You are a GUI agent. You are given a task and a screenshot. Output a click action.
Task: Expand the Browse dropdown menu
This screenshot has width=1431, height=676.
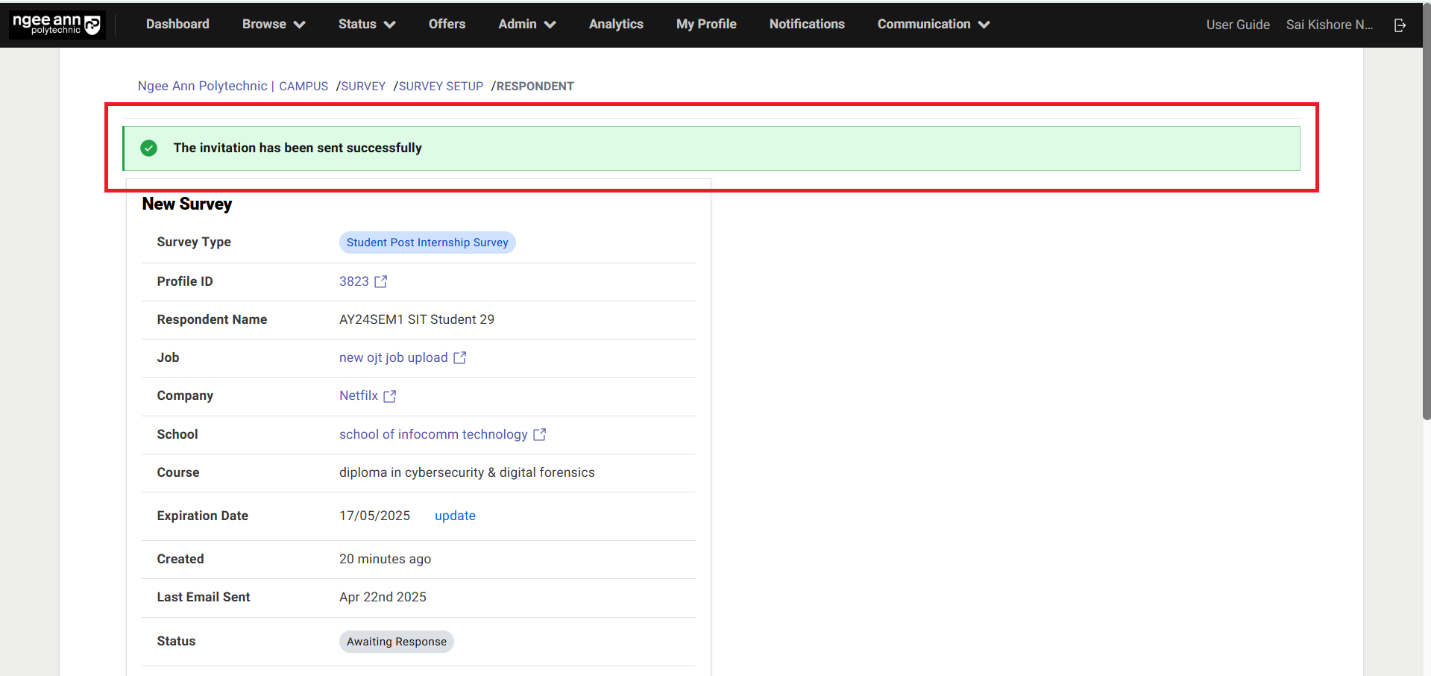(272, 24)
